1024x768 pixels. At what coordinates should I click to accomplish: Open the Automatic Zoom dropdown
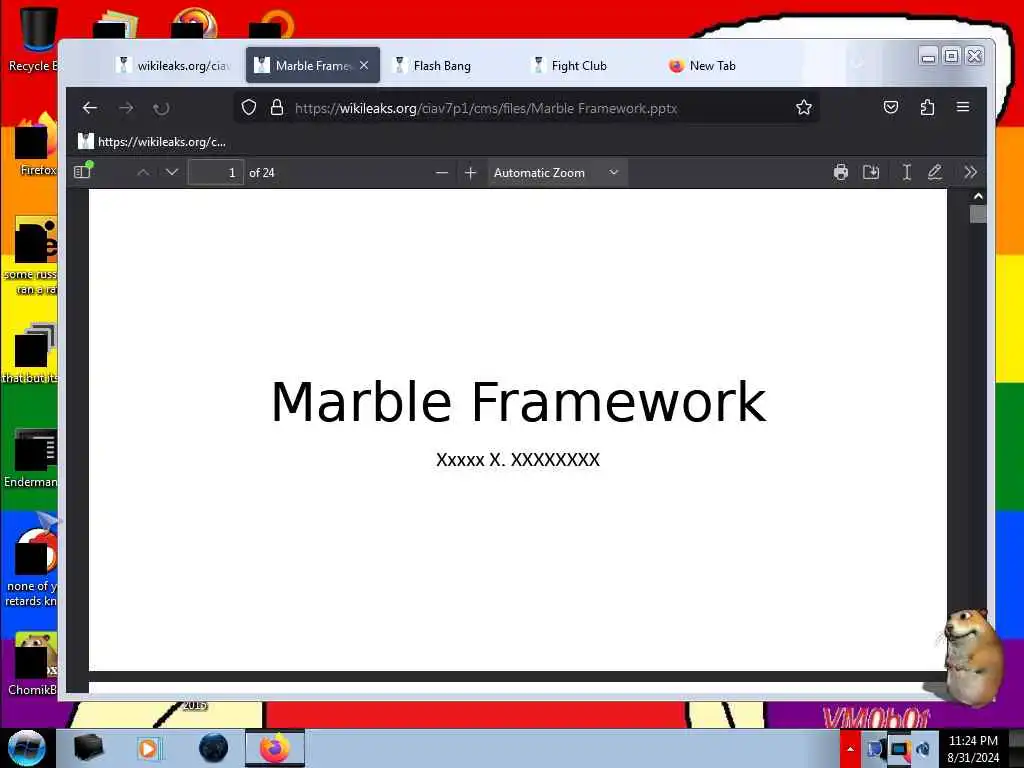coord(556,173)
